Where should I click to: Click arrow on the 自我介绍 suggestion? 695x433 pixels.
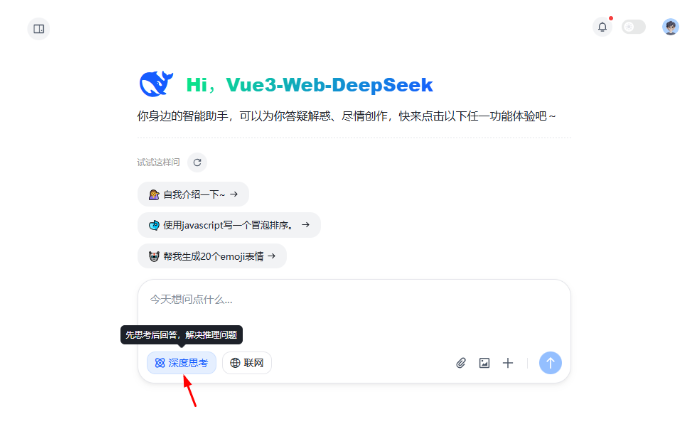[x=234, y=194]
